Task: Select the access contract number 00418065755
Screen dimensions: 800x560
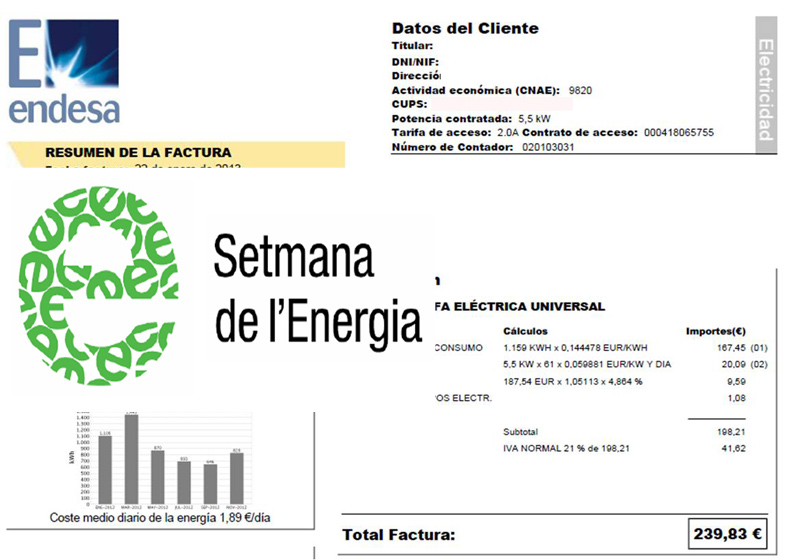Action: (679, 133)
